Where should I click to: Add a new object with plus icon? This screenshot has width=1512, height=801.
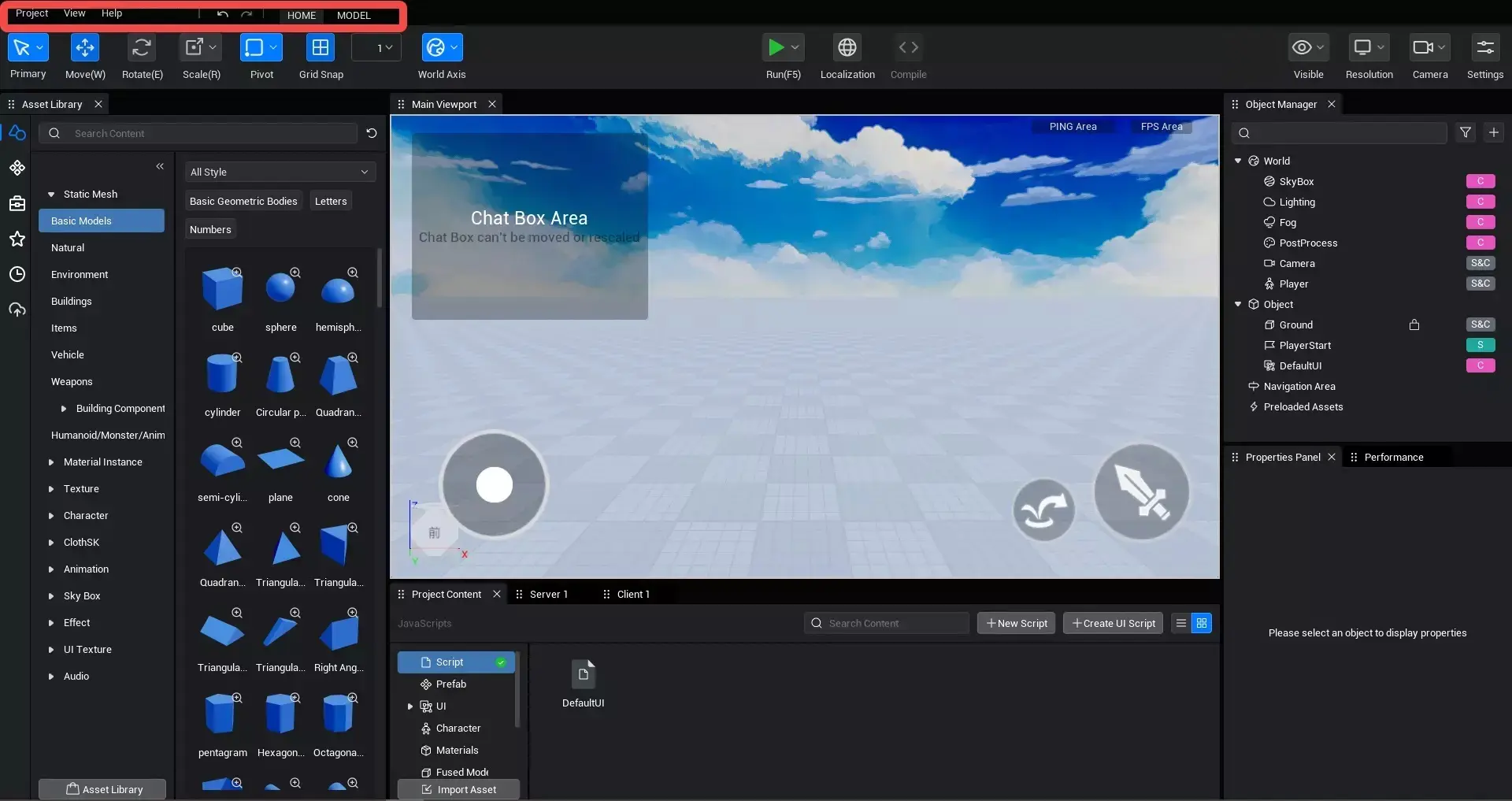1494,132
